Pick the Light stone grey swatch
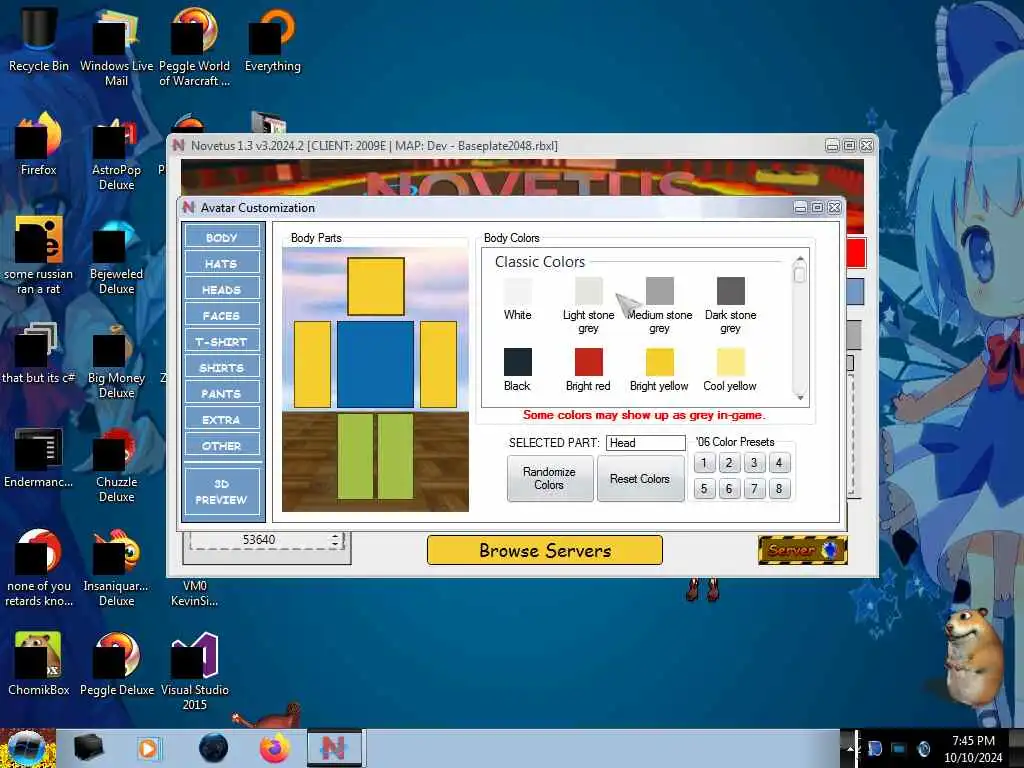Viewport: 1024px width, 768px height. pyautogui.click(x=588, y=291)
